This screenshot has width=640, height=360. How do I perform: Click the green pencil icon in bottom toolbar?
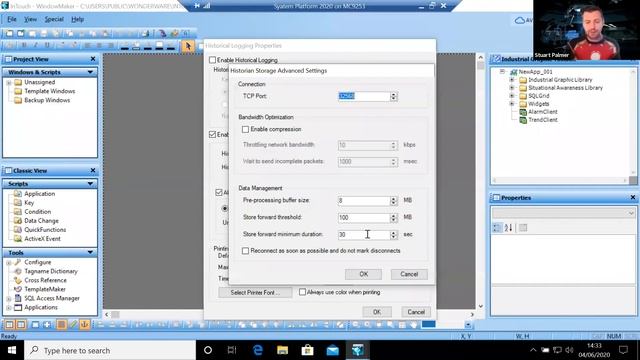click(x=73, y=324)
